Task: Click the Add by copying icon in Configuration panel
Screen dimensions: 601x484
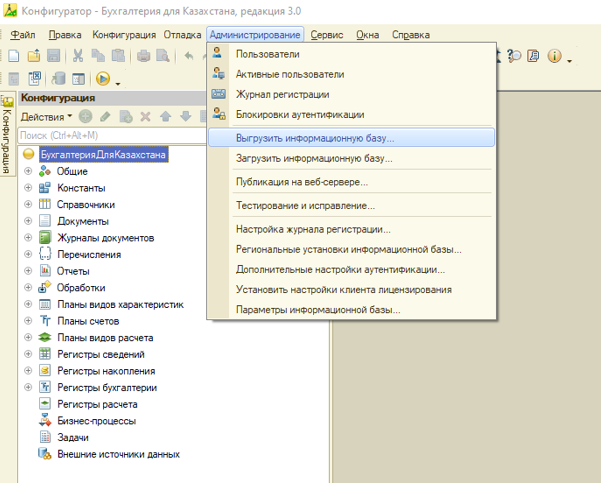Action: pyautogui.click(x=126, y=117)
